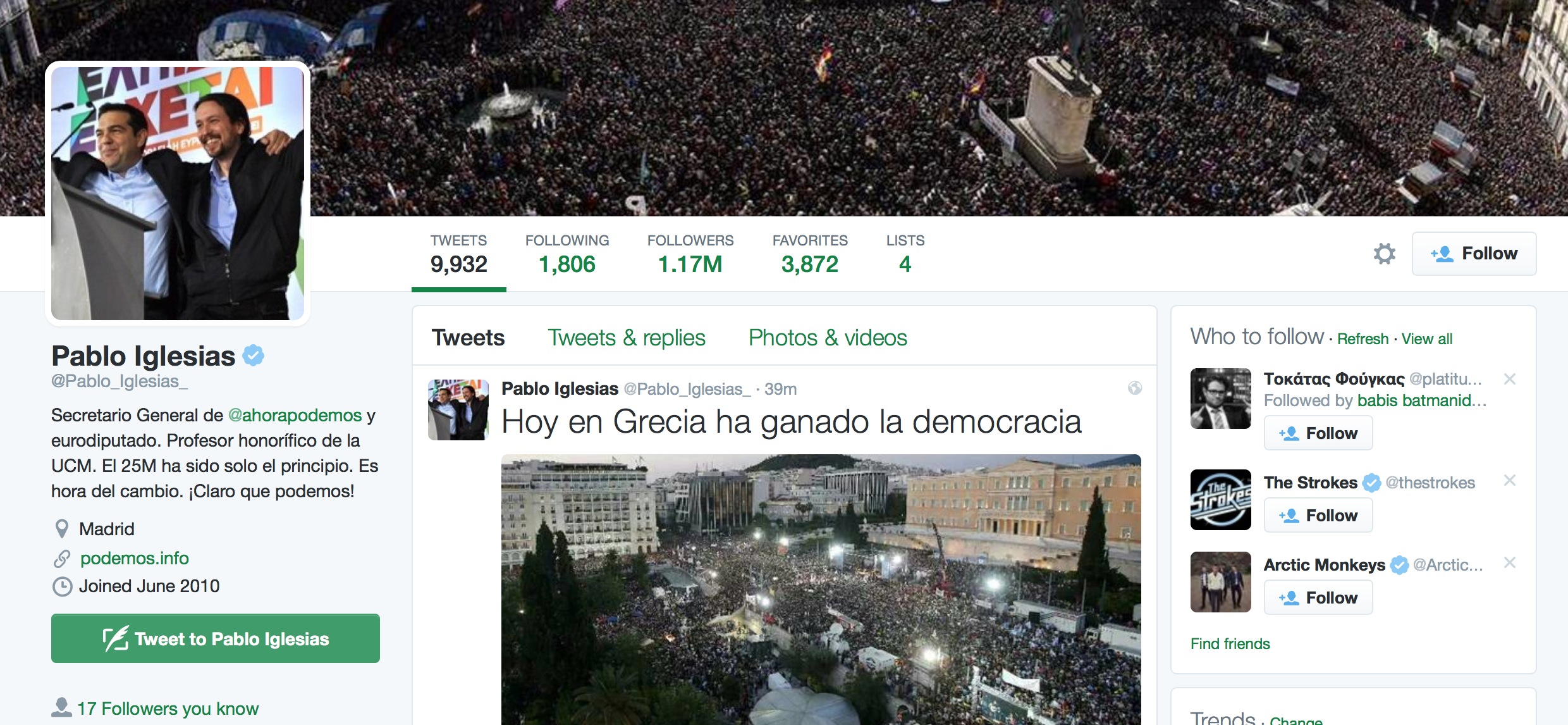
Task: Click The Strokes avatar logo
Action: (x=1220, y=500)
